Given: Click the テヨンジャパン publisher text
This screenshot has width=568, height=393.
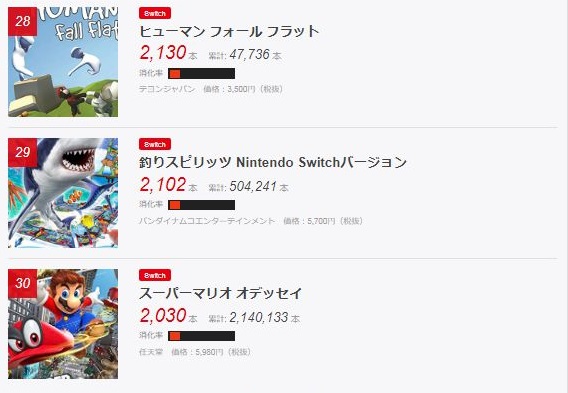Looking at the screenshot, I should point(167,89).
